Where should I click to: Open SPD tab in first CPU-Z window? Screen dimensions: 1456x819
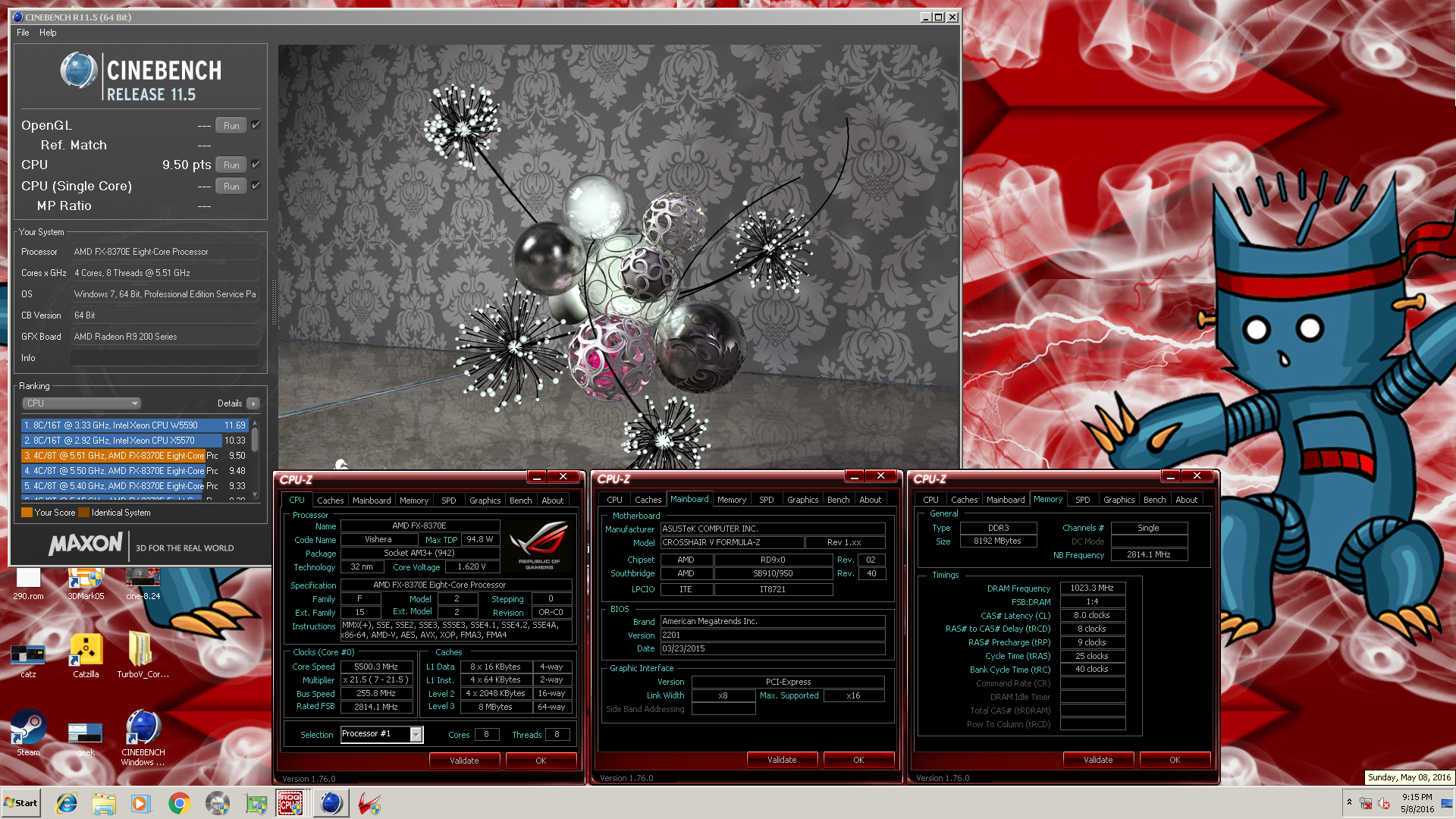click(449, 500)
